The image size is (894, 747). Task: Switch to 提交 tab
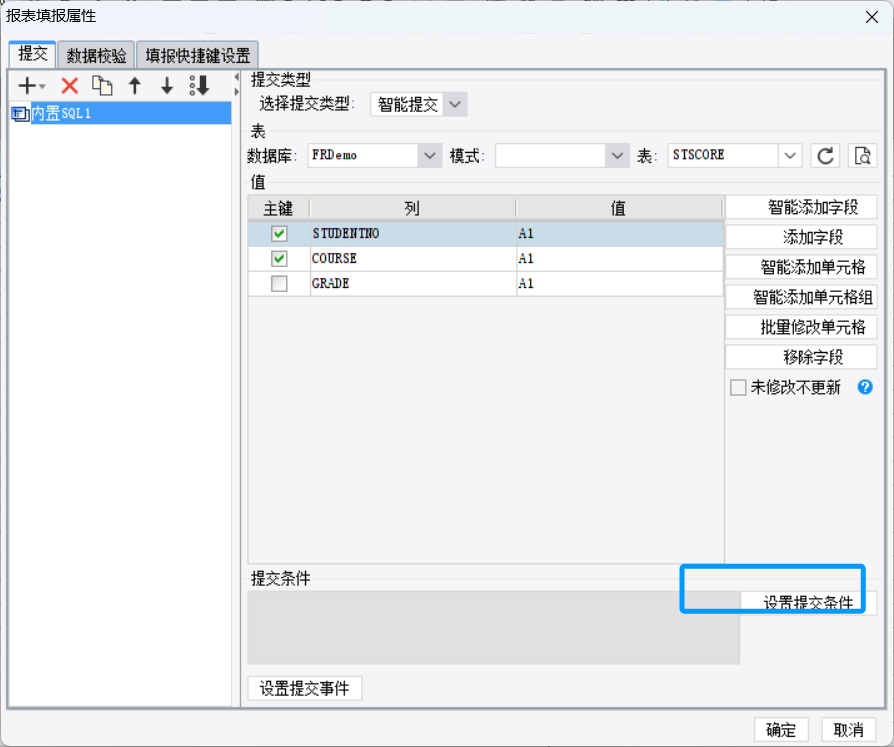pyautogui.click(x=32, y=54)
